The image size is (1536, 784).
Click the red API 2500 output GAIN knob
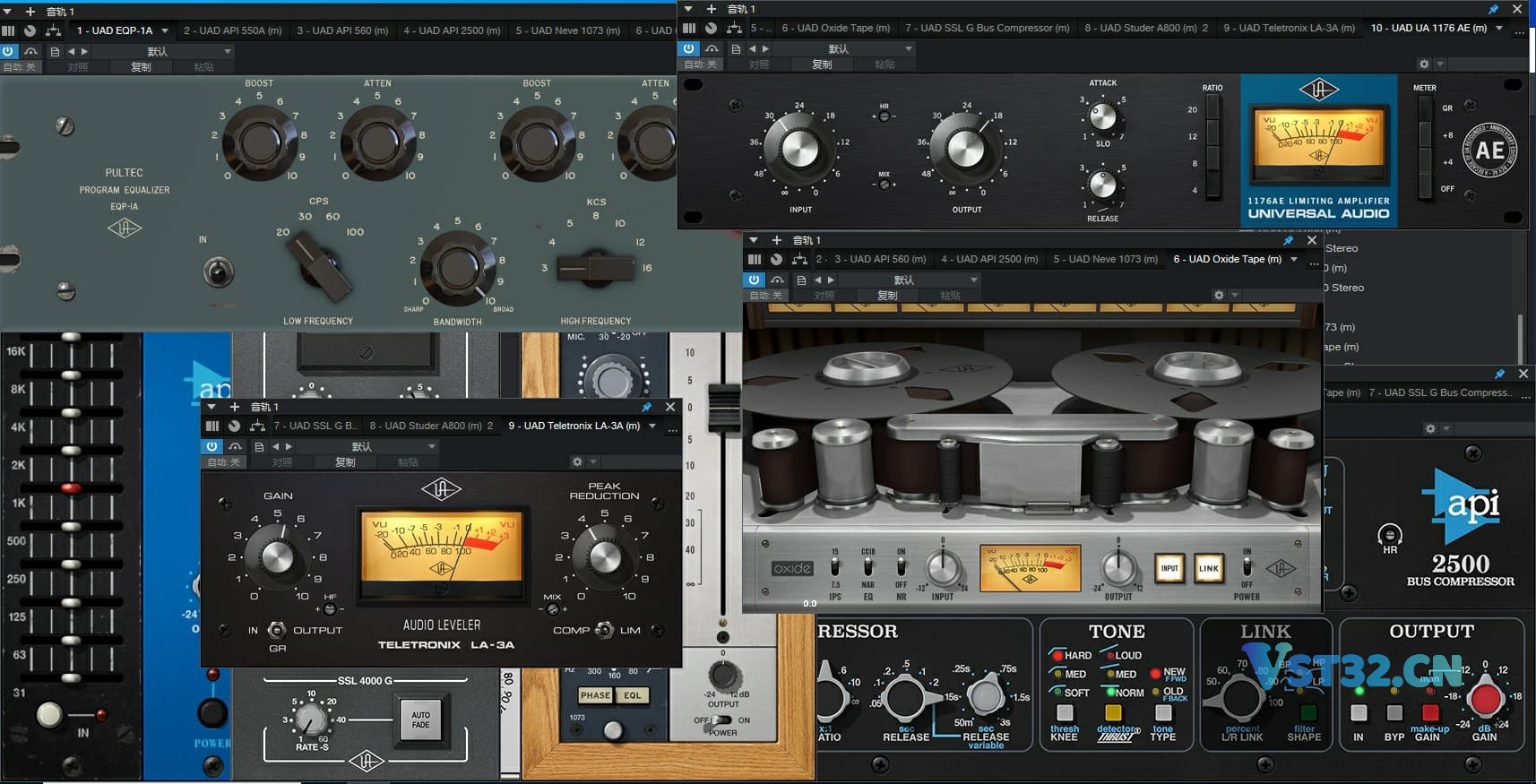click(1484, 697)
